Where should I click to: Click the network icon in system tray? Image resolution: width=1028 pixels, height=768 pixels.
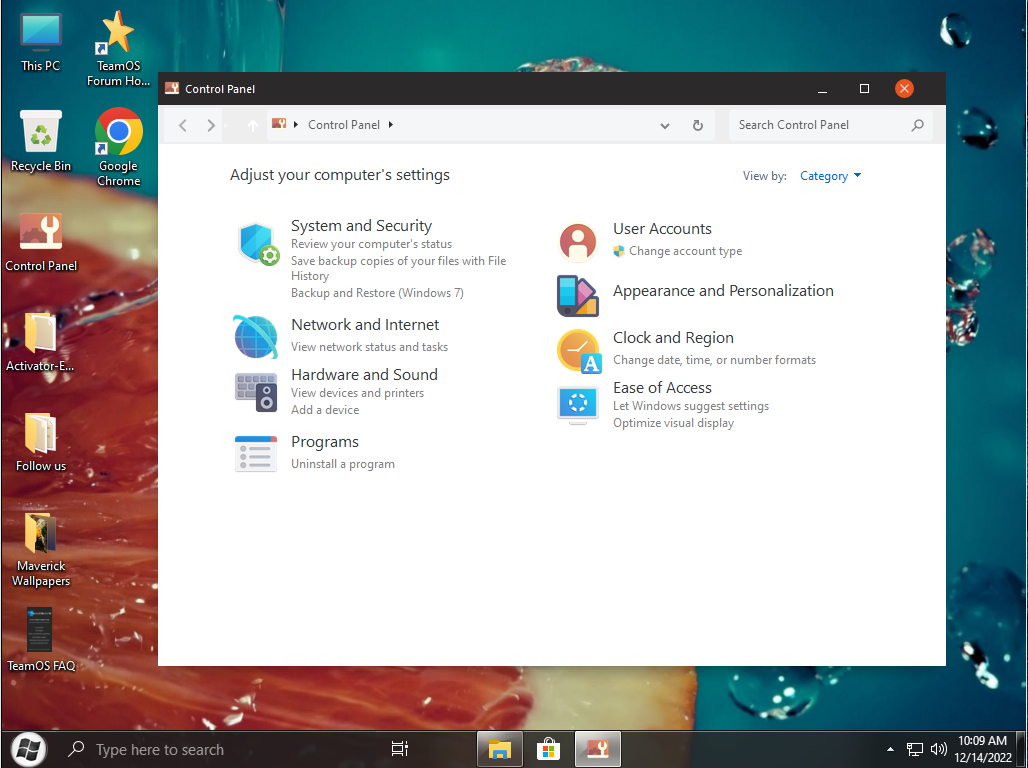click(x=915, y=749)
